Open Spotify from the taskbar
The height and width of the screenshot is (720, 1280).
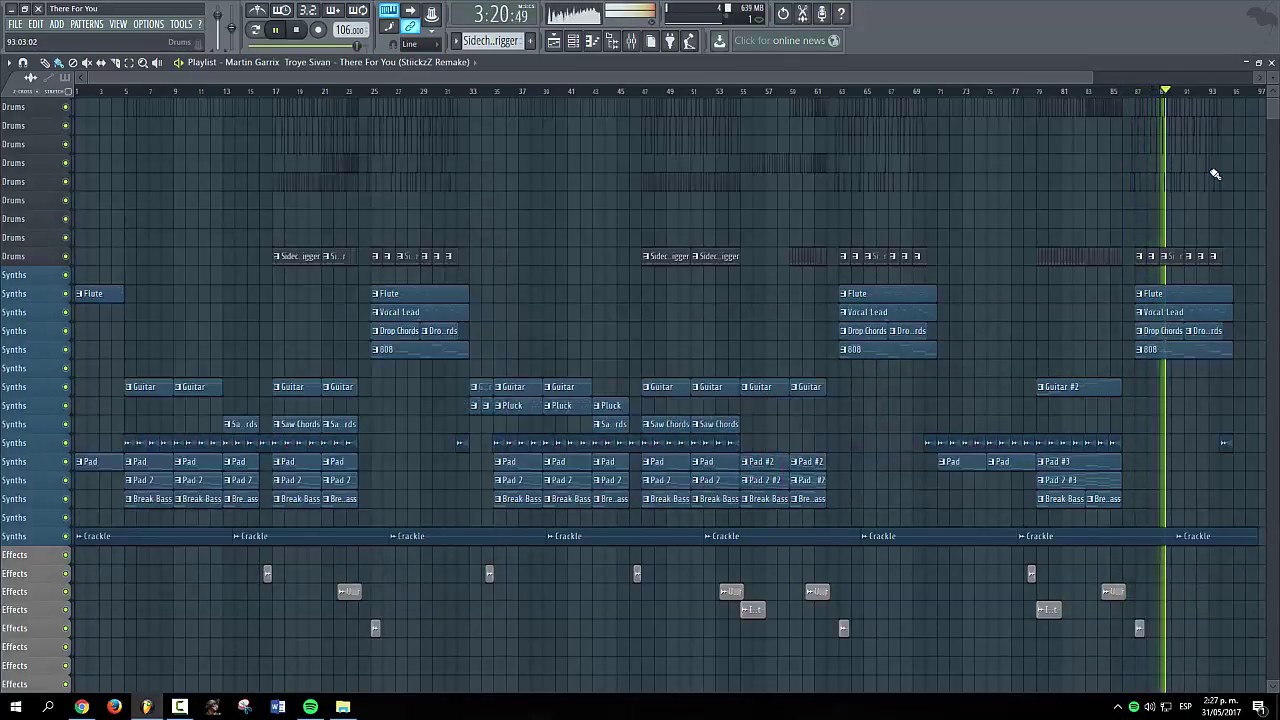point(310,707)
